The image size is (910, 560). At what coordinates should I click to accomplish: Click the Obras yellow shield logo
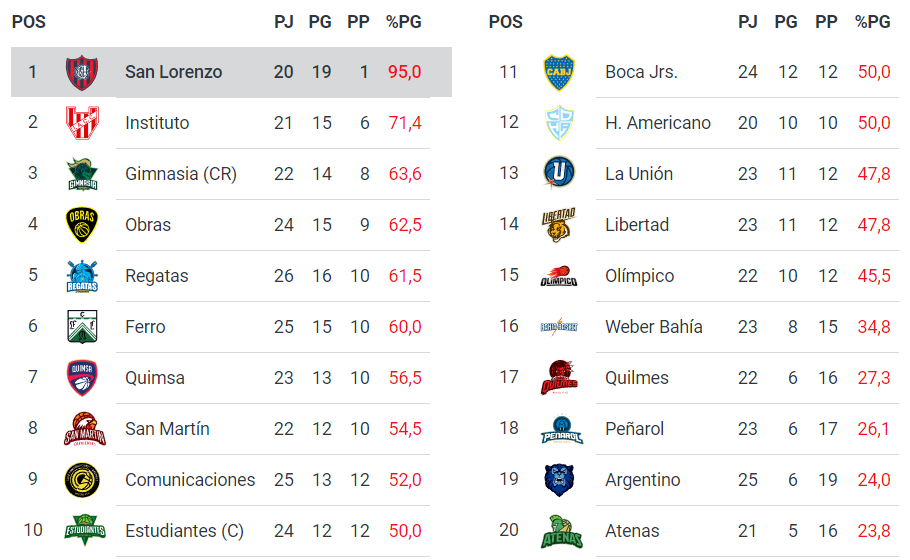tap(82, 225)
